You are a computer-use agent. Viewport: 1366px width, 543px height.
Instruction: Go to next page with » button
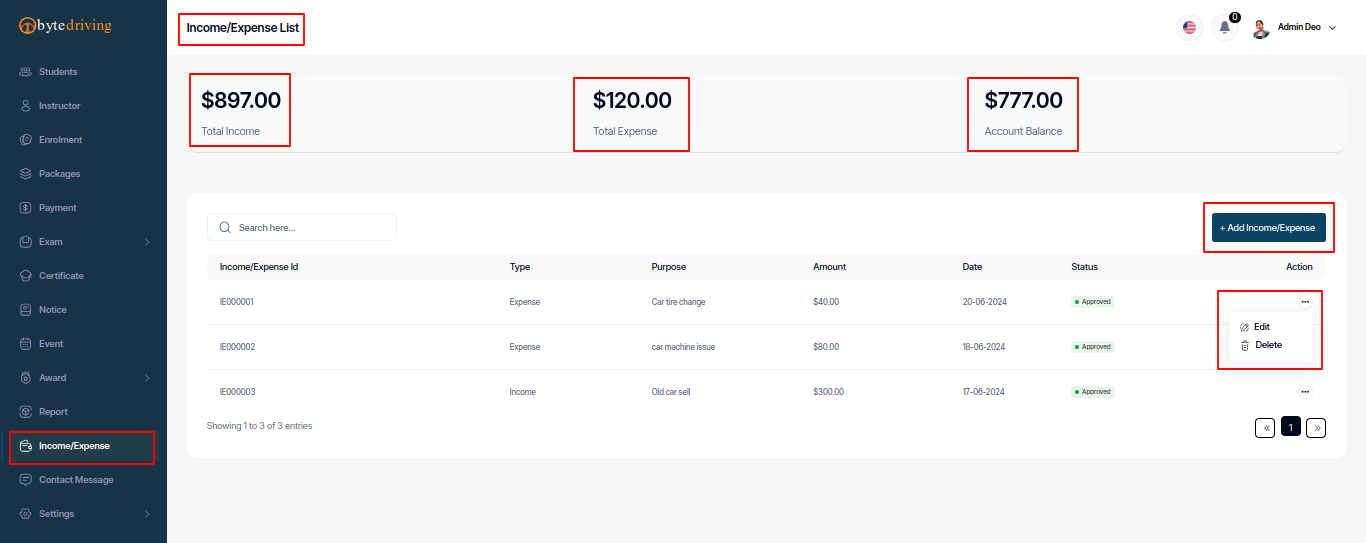pyautogui.click(x=1316, y=427)
